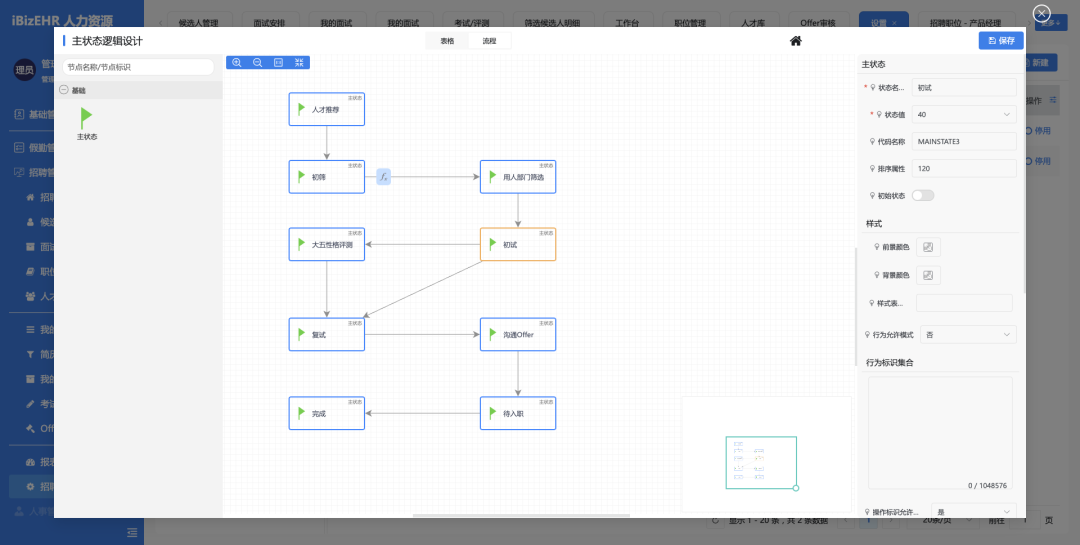Click the 保存 save button
The height and width of the screenshot is (545, 1080).
(1001, 41)
